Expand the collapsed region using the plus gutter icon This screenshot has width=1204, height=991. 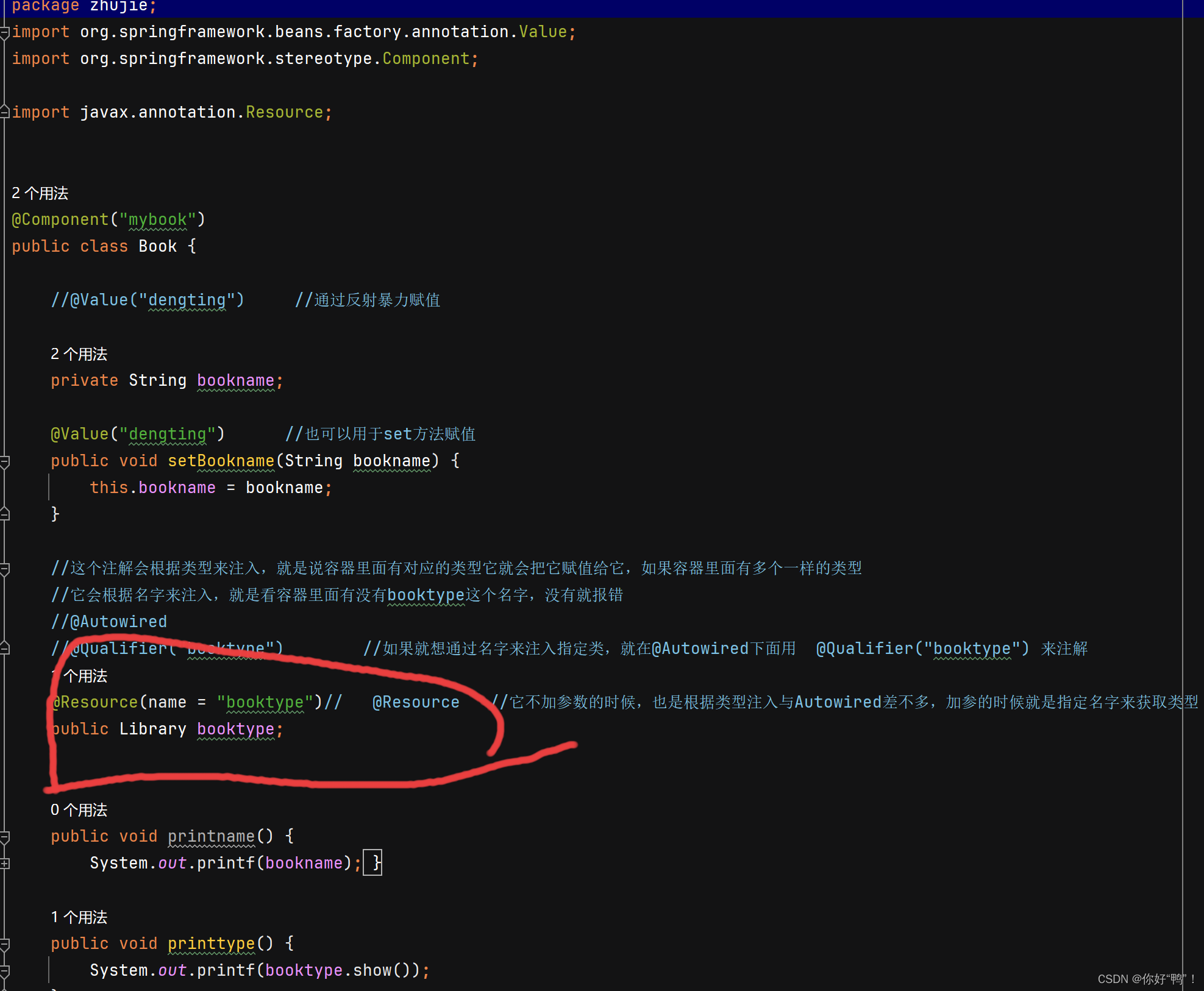click(5, 864)
